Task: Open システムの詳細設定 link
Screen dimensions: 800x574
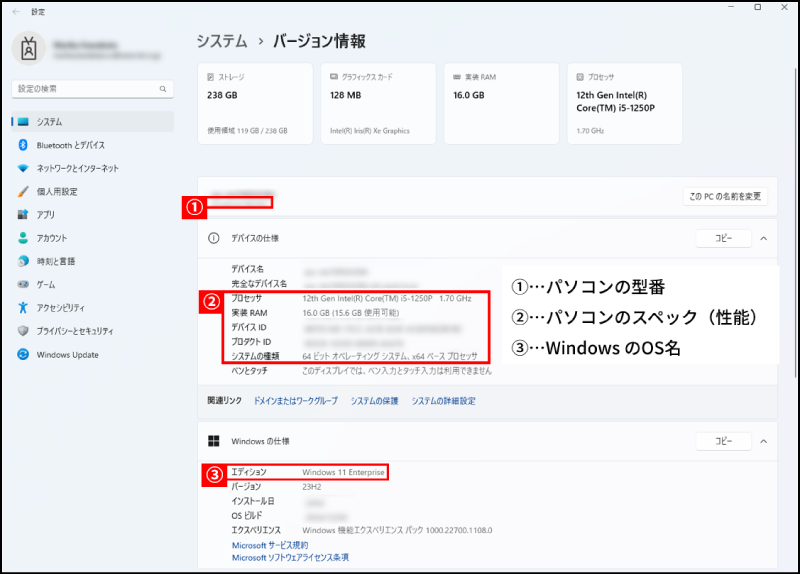Action: point(443,401)
